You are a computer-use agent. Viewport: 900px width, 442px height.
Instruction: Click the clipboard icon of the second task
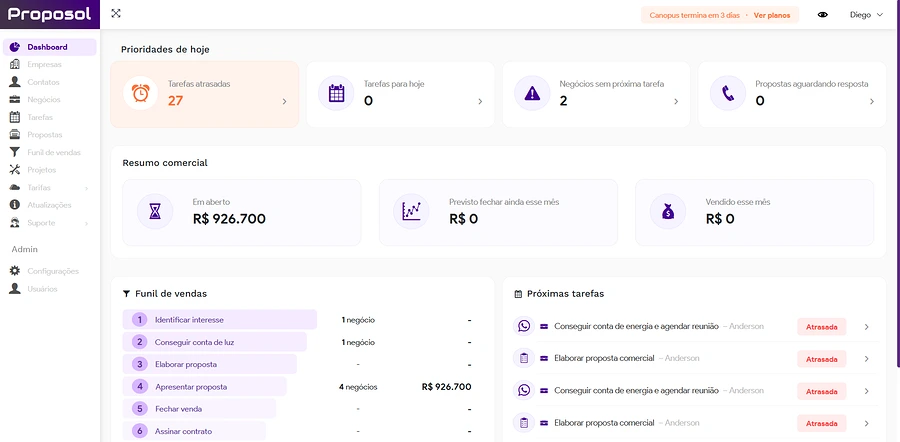[523, 358]
